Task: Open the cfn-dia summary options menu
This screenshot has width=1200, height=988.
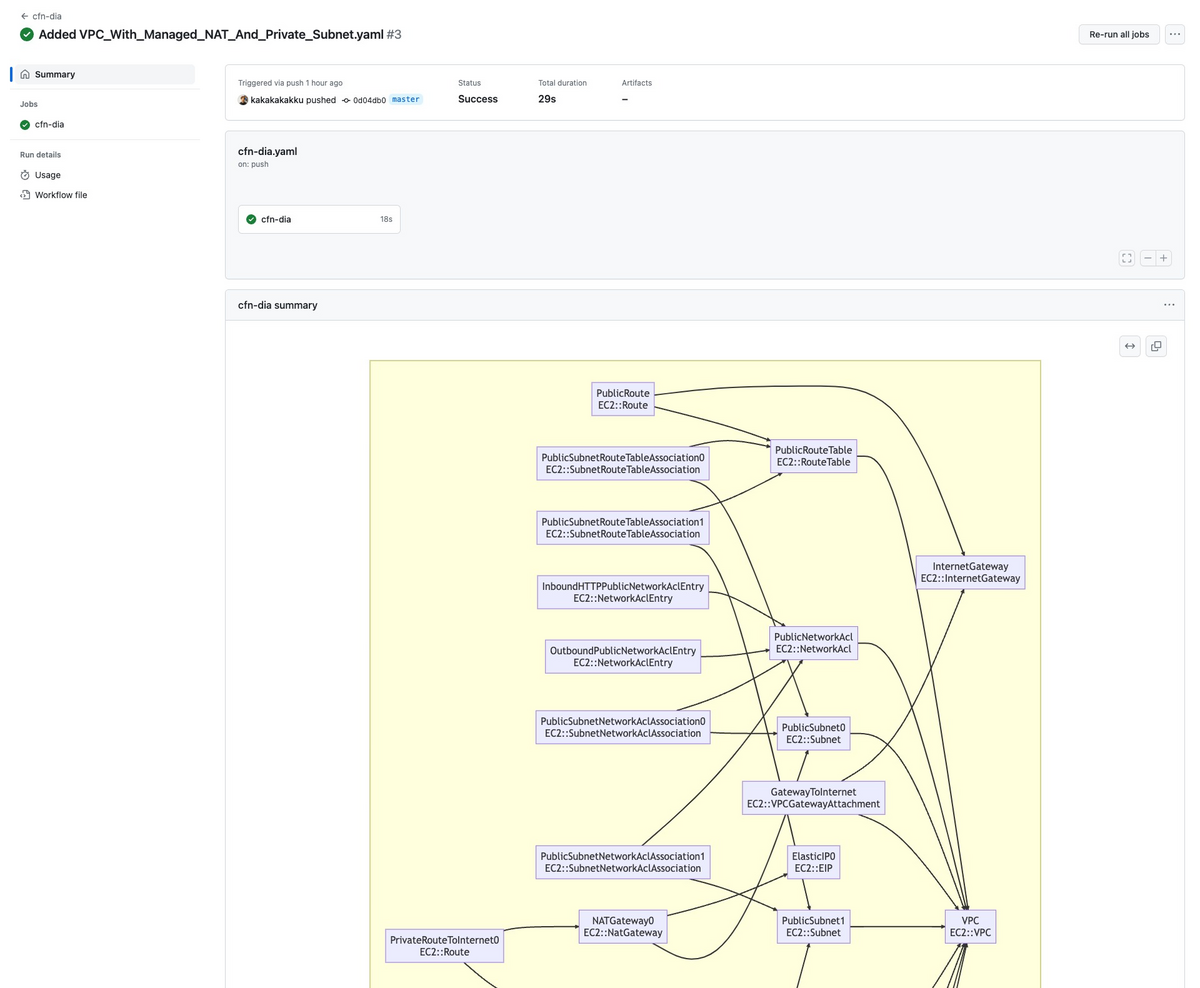Action: 1169,305
